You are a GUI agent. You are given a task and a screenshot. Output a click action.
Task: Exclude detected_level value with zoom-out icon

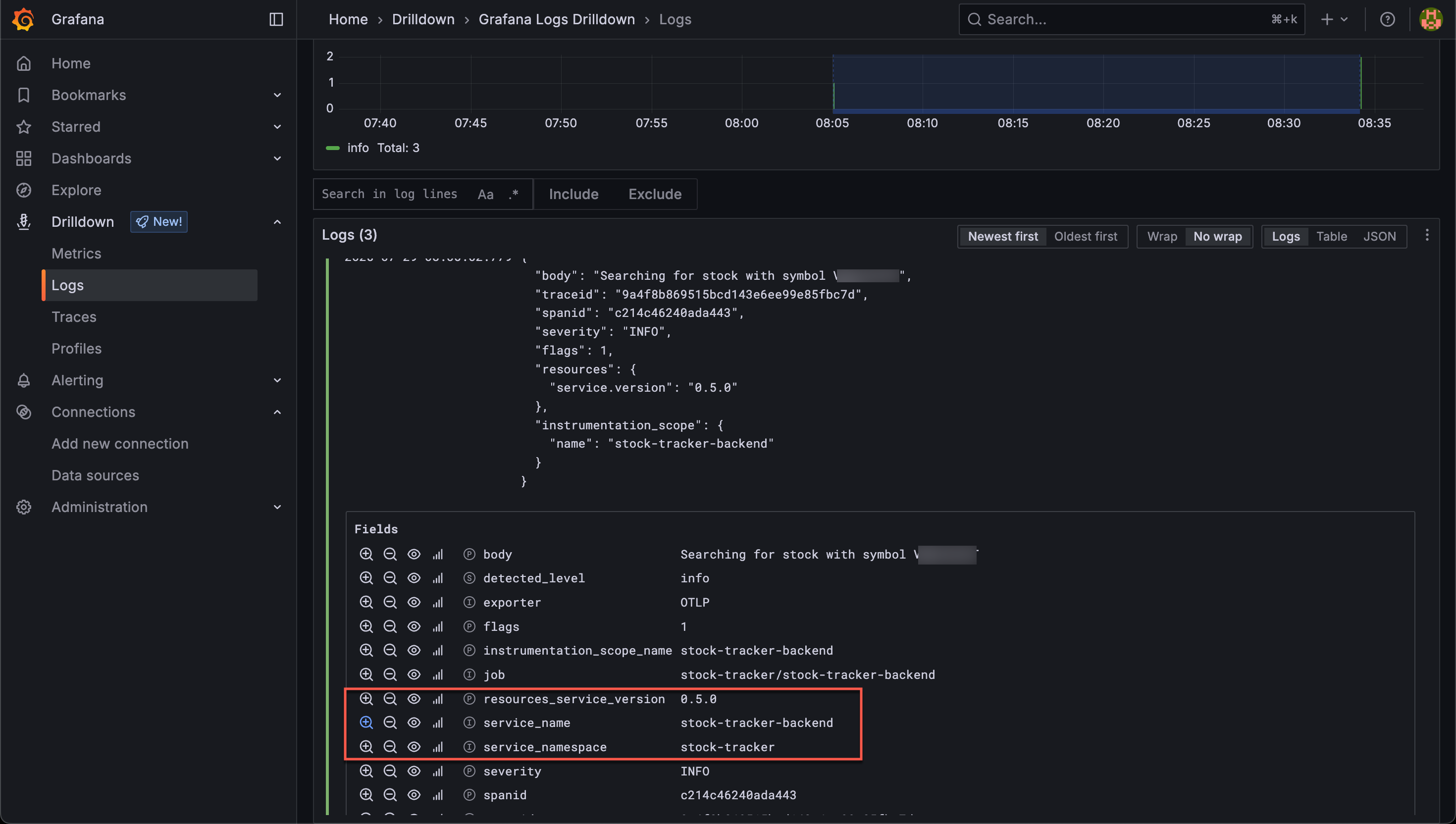[390, 578]
